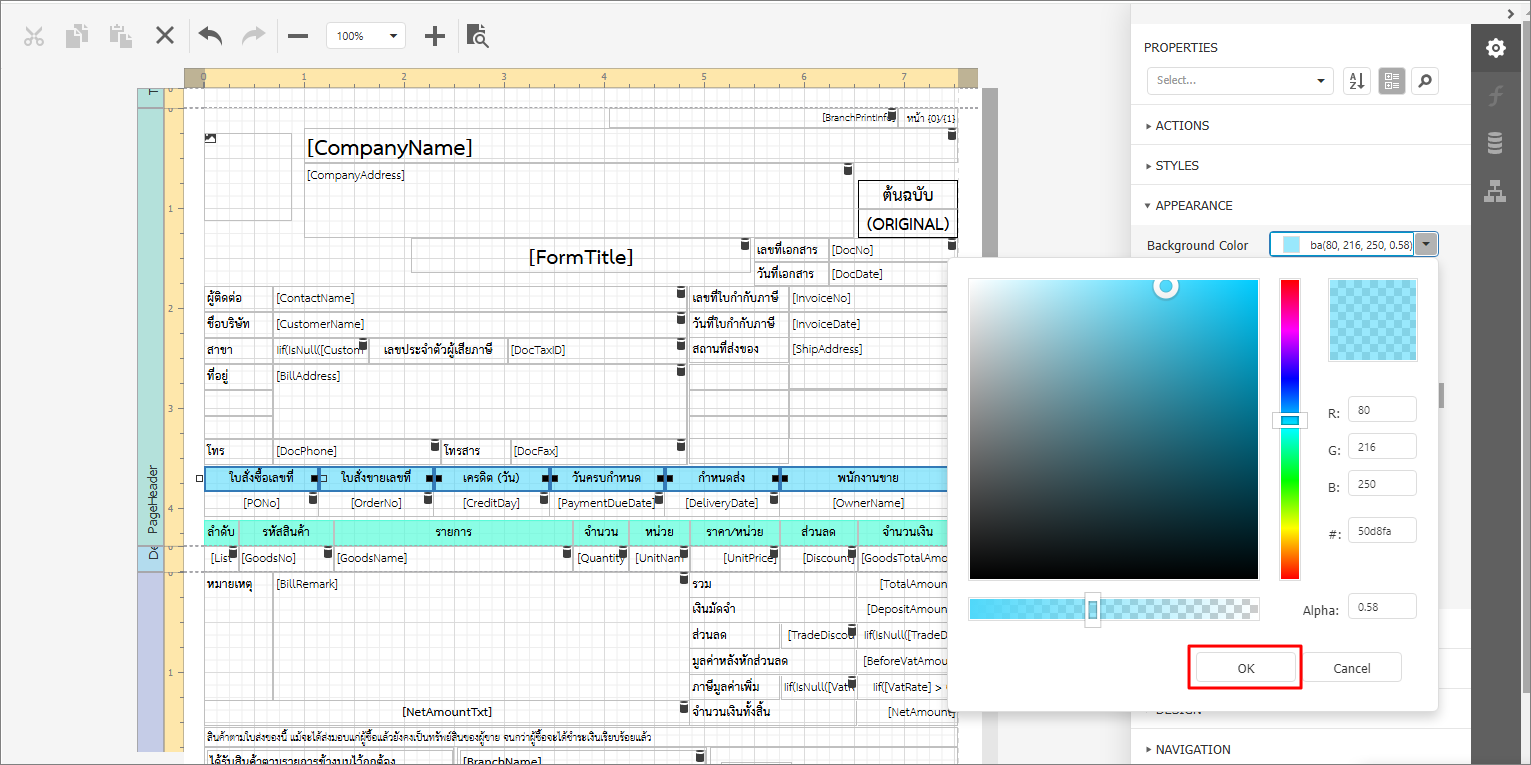The height and width of the screenshot is (765, 1531).
Task: Select the [NetAmountTxt] field
Action: [x=447, y=712]
